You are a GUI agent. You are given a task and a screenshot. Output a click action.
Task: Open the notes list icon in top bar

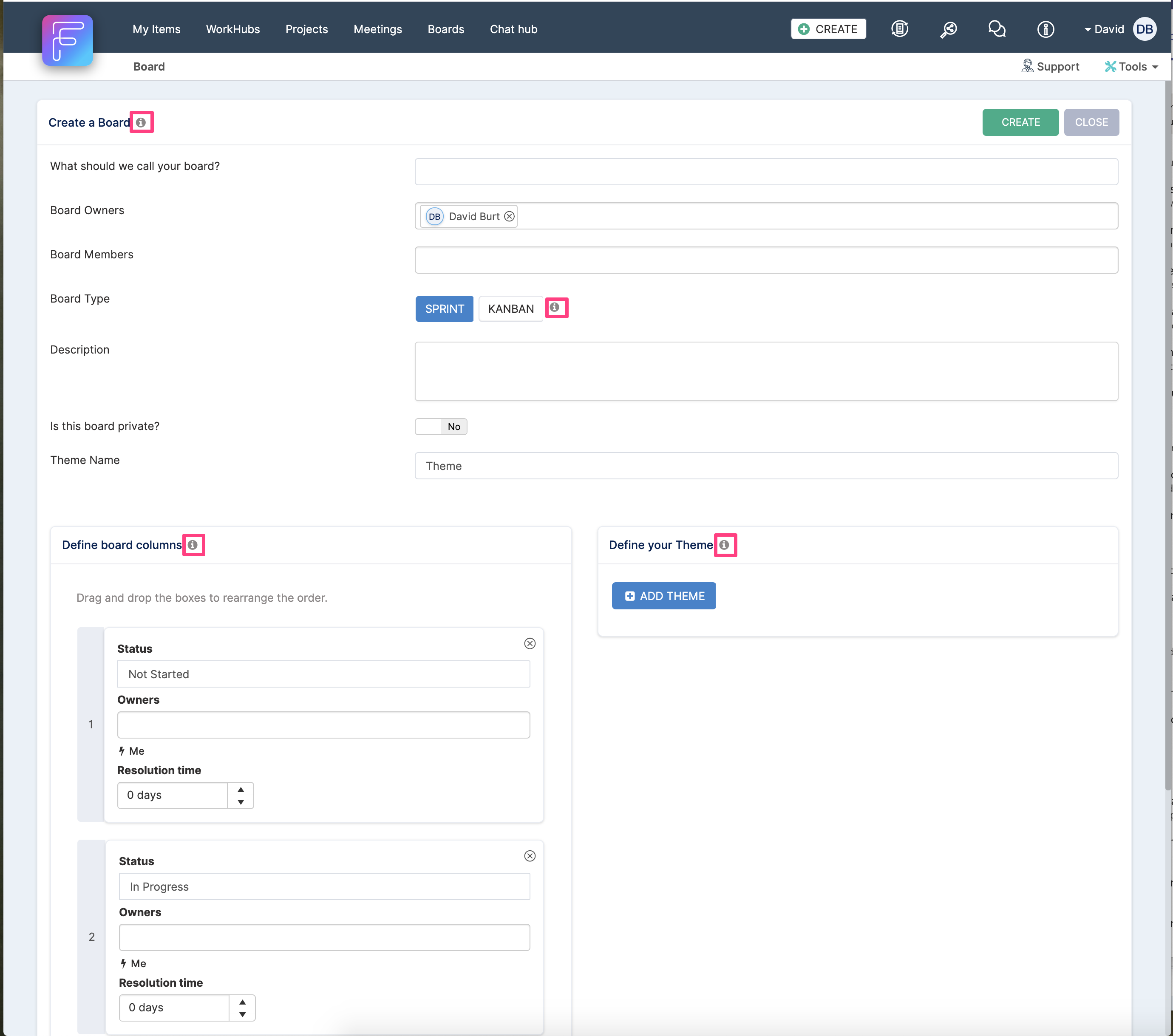tap(899, 28)
